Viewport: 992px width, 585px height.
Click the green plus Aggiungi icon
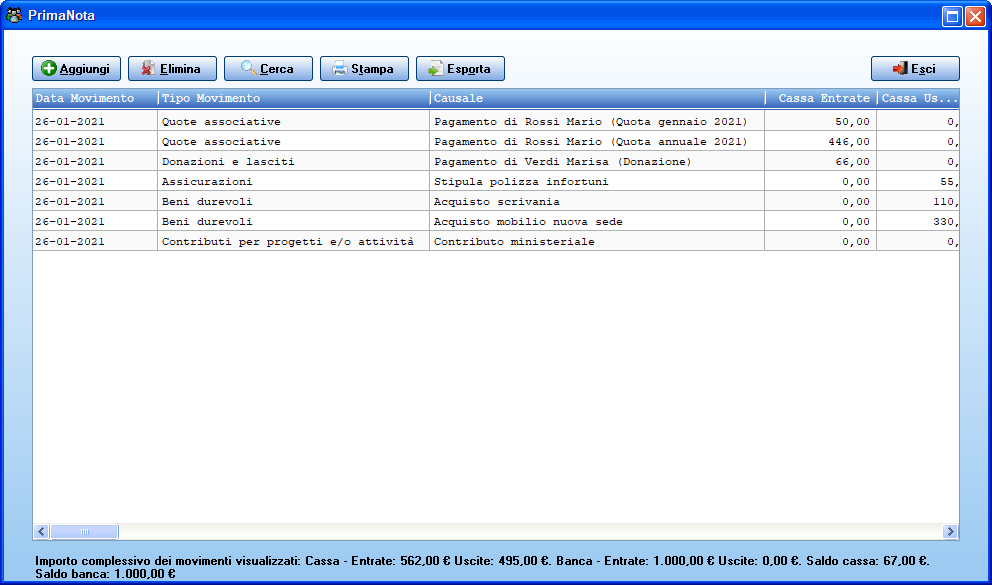tap(49, 68)
